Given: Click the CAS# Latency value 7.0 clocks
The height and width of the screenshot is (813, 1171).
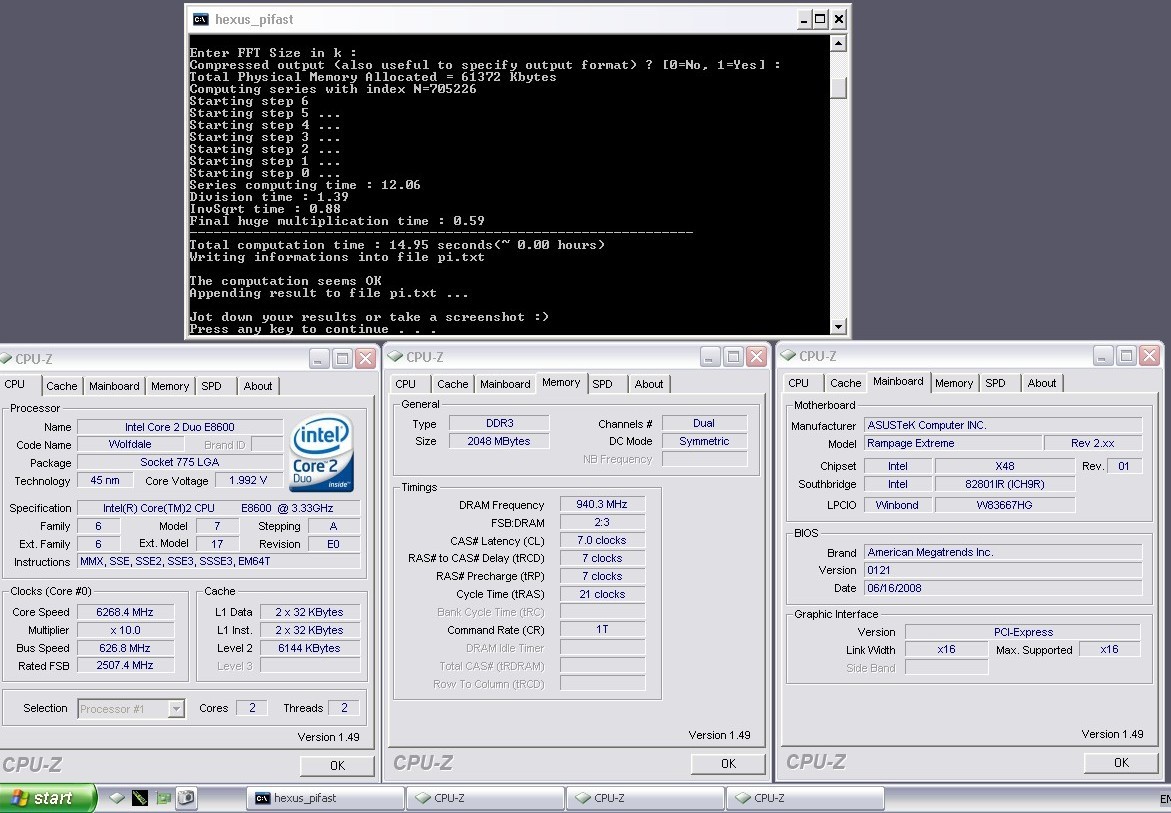Looking at the screenshot, I should pyautogui.click(x=602, y=540).
